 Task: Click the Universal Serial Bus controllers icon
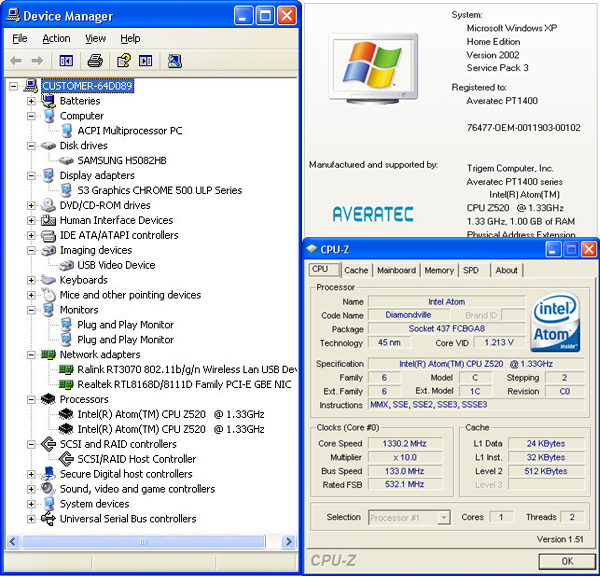(48, 519)
